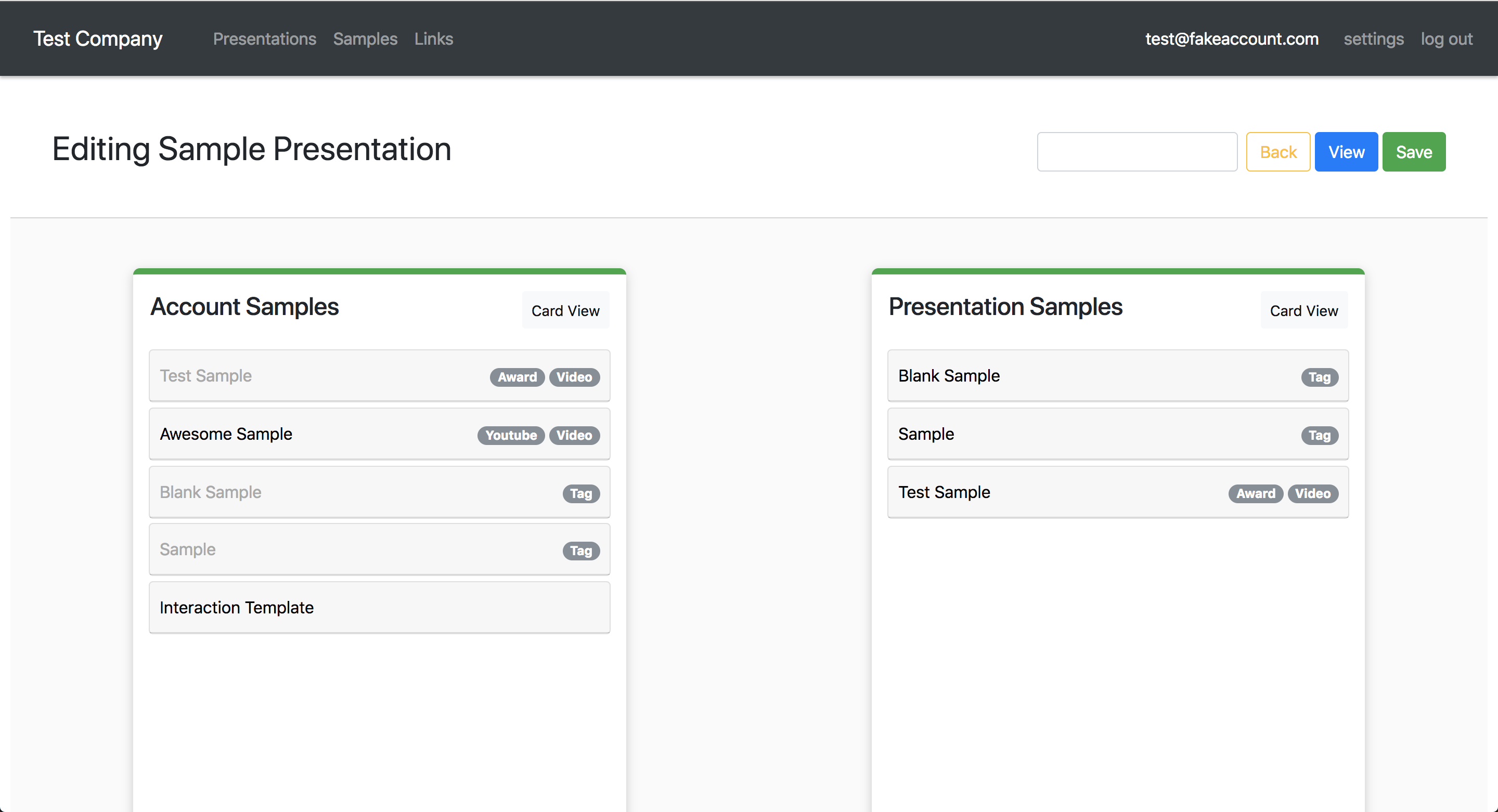Select Interaction Template in Account Samples
The height and width of the screenshot is (812, 1498).
pos(237,607)
